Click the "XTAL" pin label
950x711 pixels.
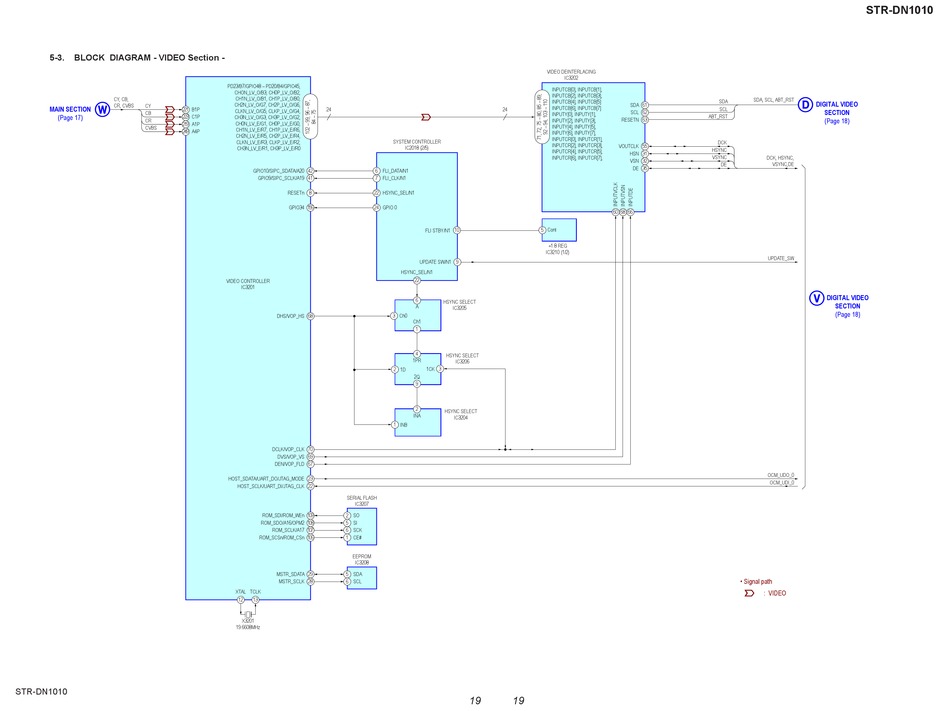pos(241,592)
